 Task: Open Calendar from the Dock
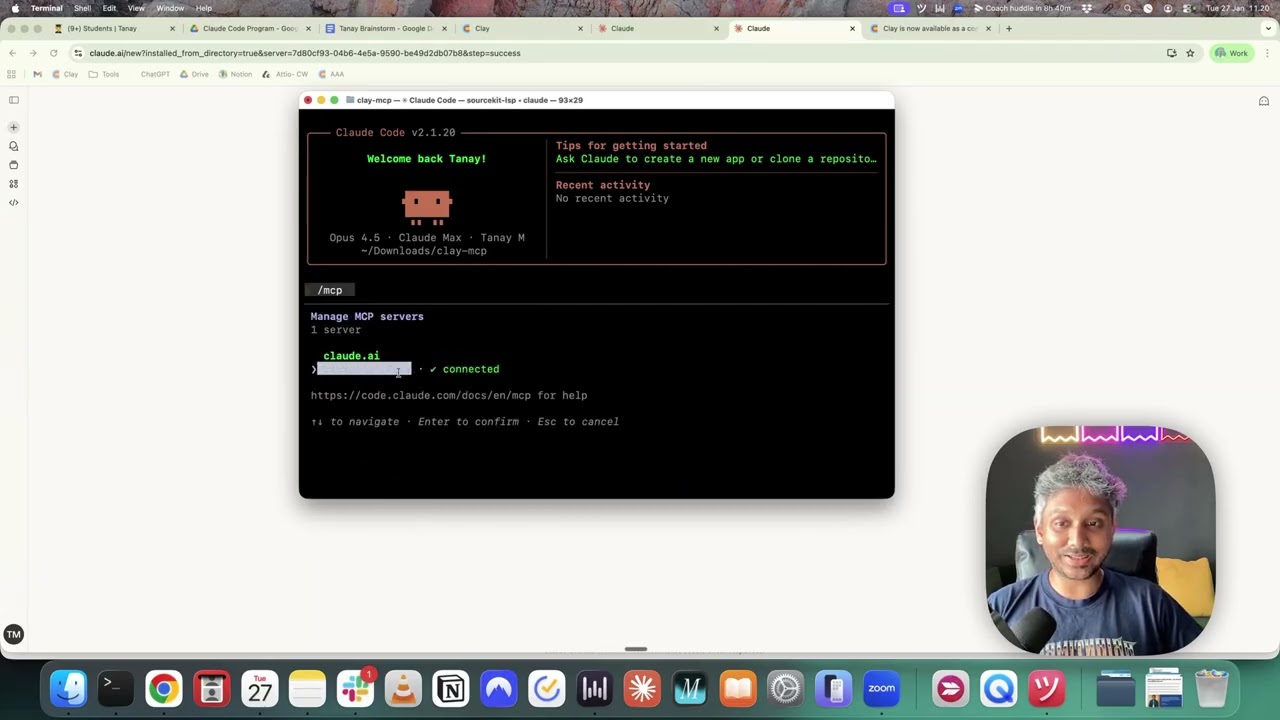(x=260, y=688)
